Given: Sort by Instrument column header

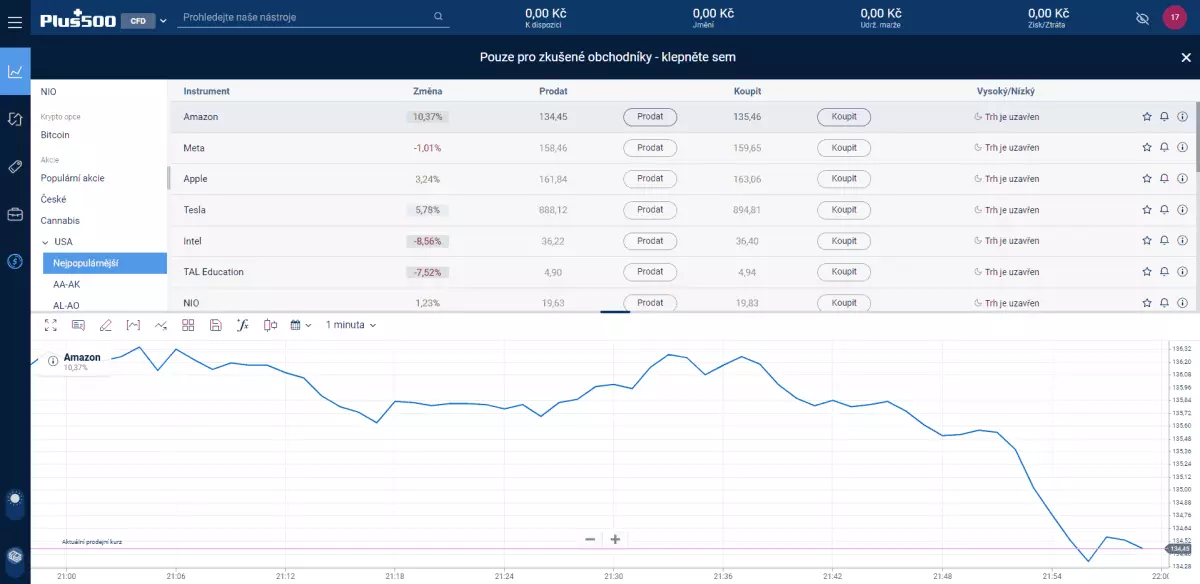Looking at the screenshot, I should tap(207, 91).
